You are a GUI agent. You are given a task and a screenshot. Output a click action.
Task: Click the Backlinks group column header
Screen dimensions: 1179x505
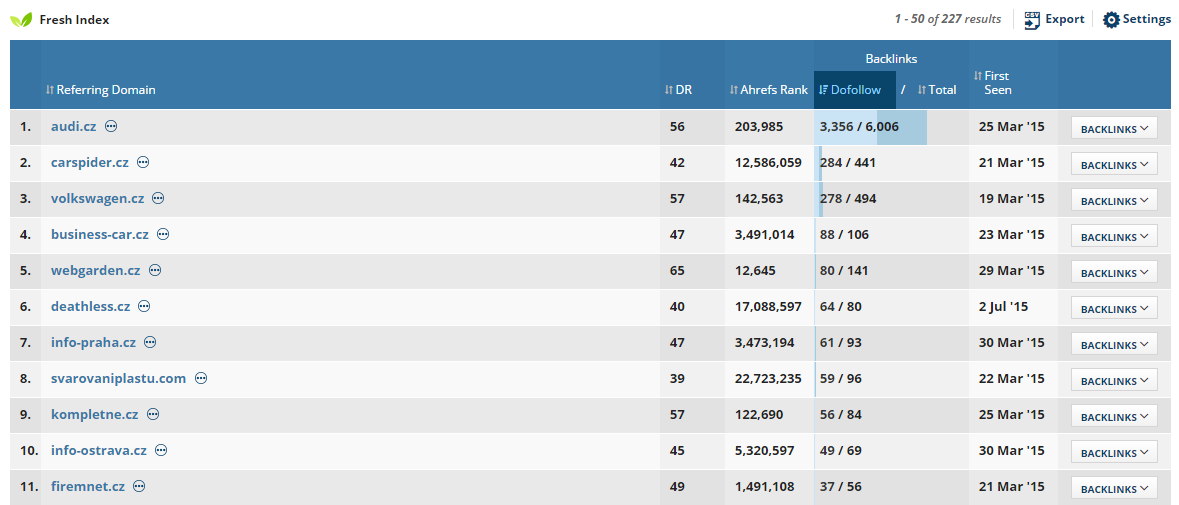891,59
